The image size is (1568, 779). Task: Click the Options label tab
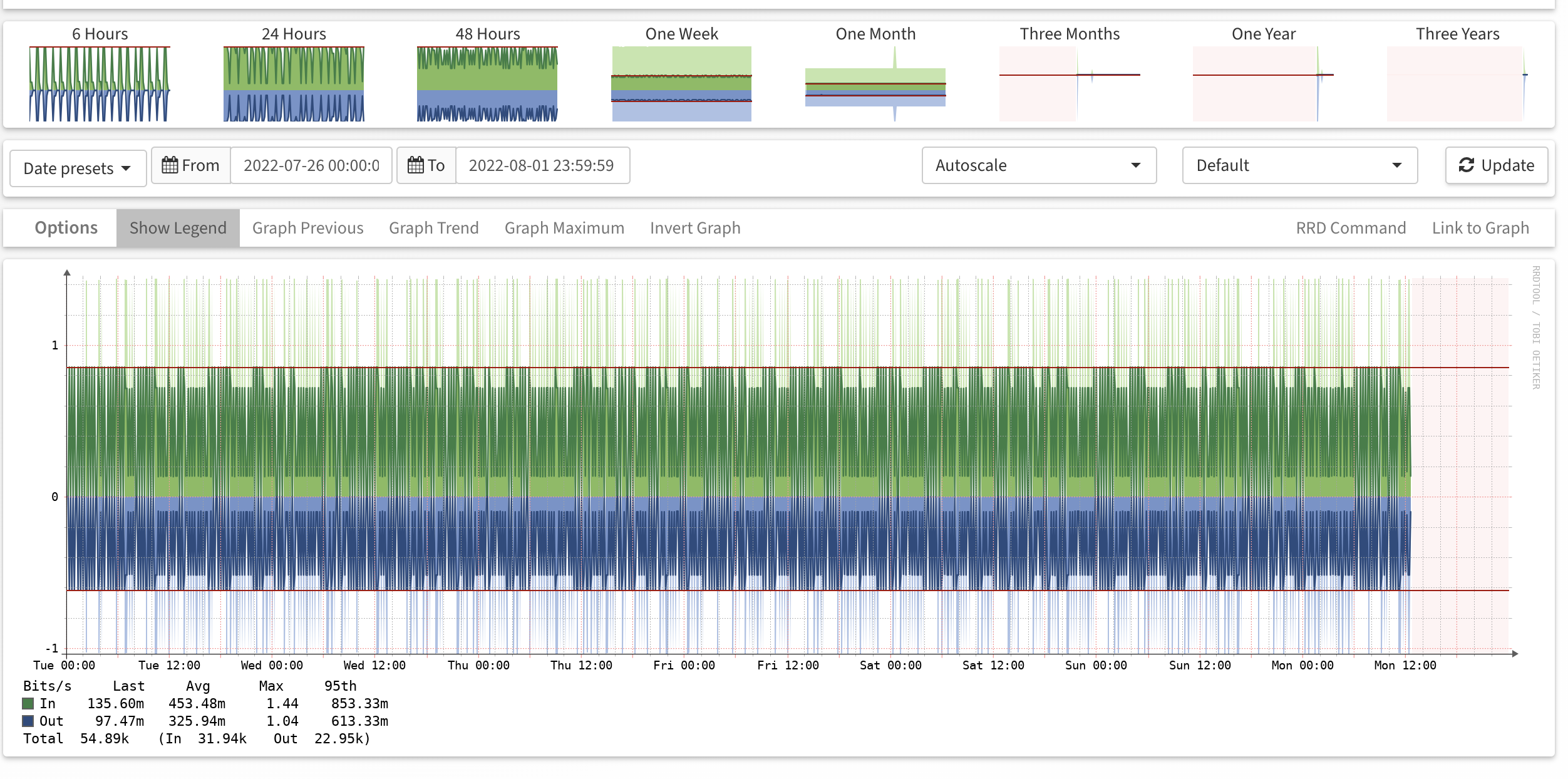66,228
